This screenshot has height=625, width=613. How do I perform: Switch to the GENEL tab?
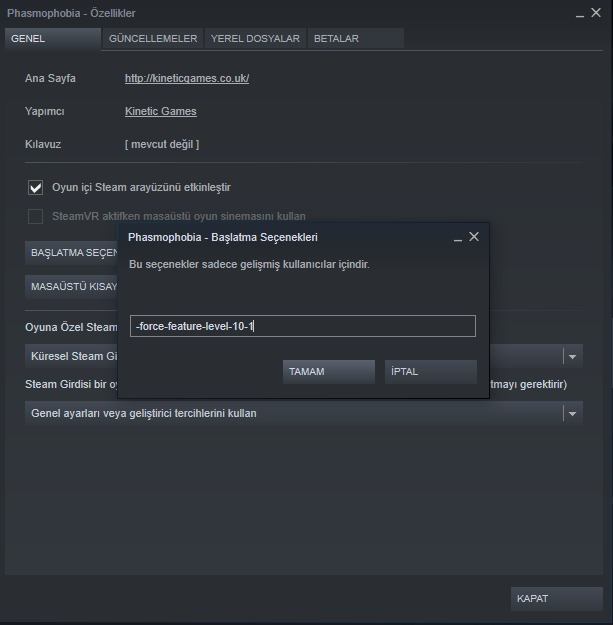53,39
